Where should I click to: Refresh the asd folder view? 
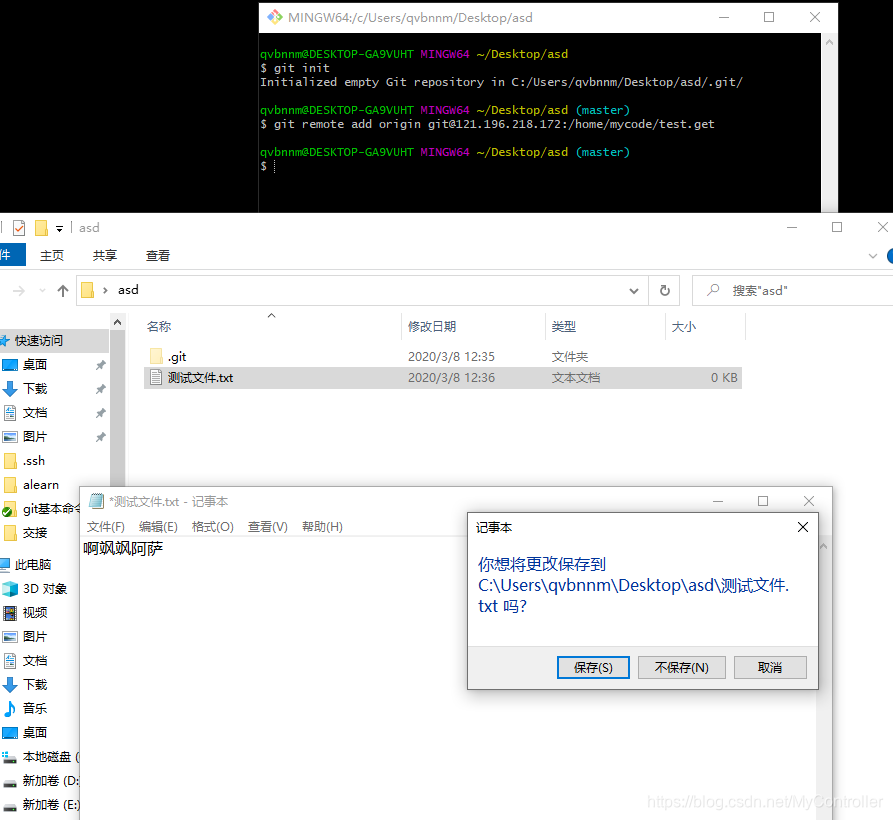[665, 291]
